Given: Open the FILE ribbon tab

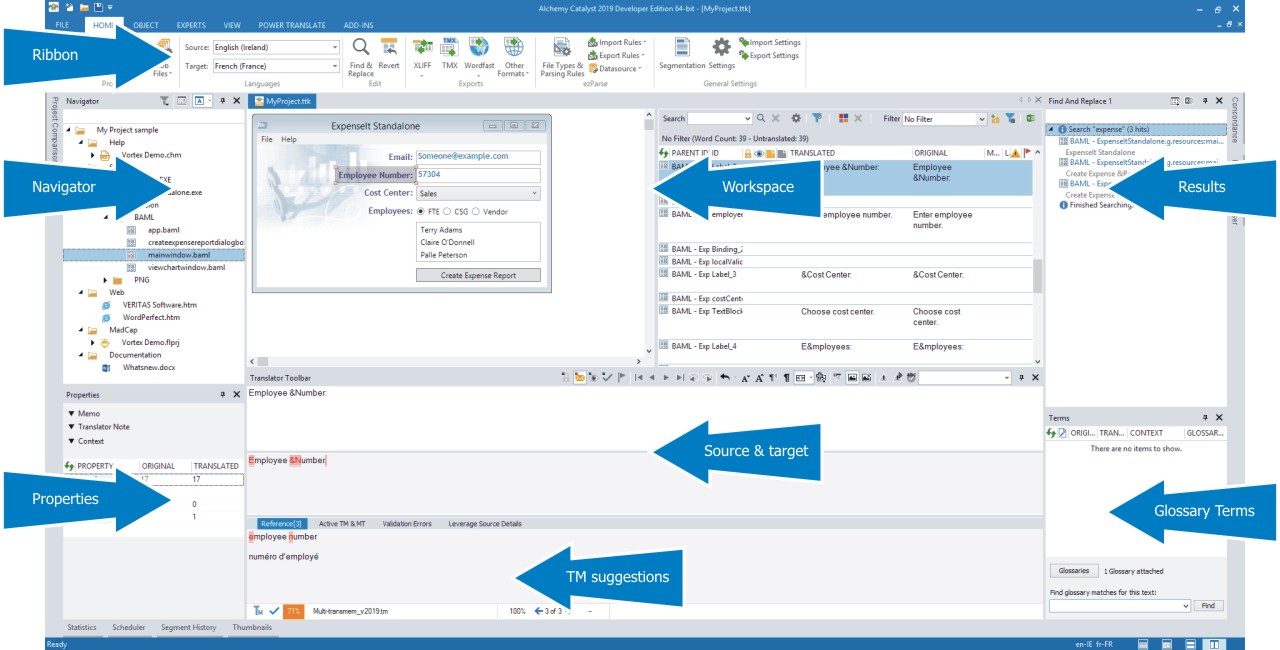Looking at the screenshot, I should pyautogui.click(x=62, y=23).
